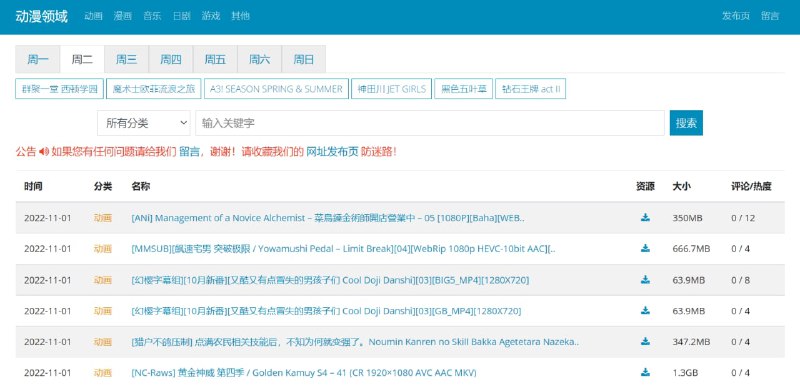Image resolution: width=800 pixels, height=387 pixels.
Task: Click the 666.7MB size cell
Action: coord(691,249)
